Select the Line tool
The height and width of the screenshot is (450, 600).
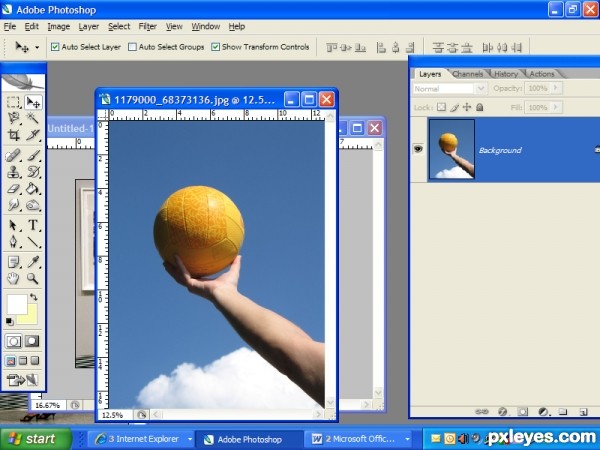[33, 241]
